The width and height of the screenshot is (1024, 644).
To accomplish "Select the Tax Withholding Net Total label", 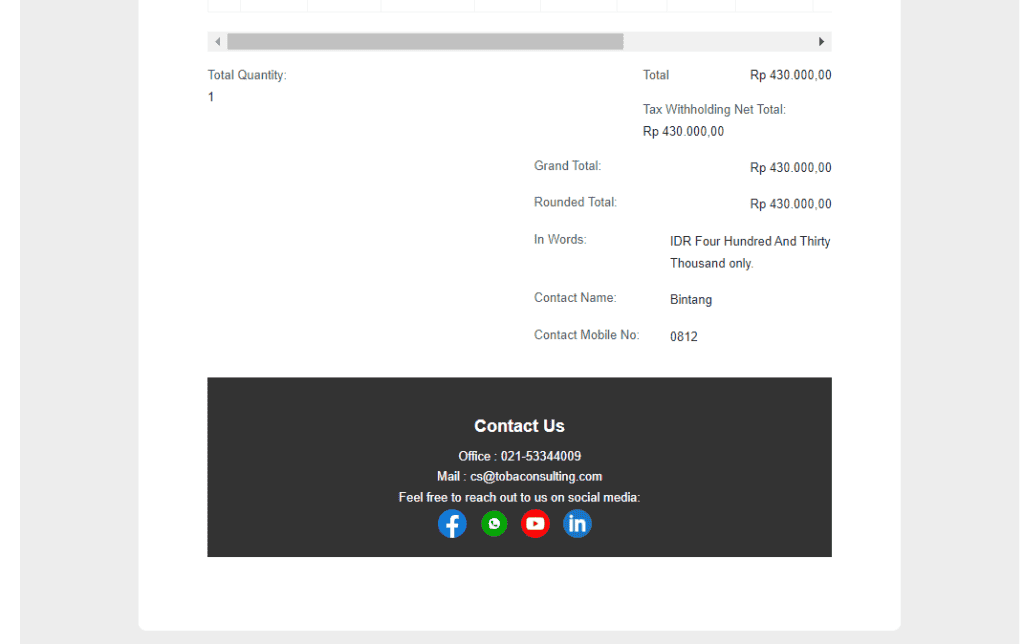I will pyautogui.click(x=714, y=110).
